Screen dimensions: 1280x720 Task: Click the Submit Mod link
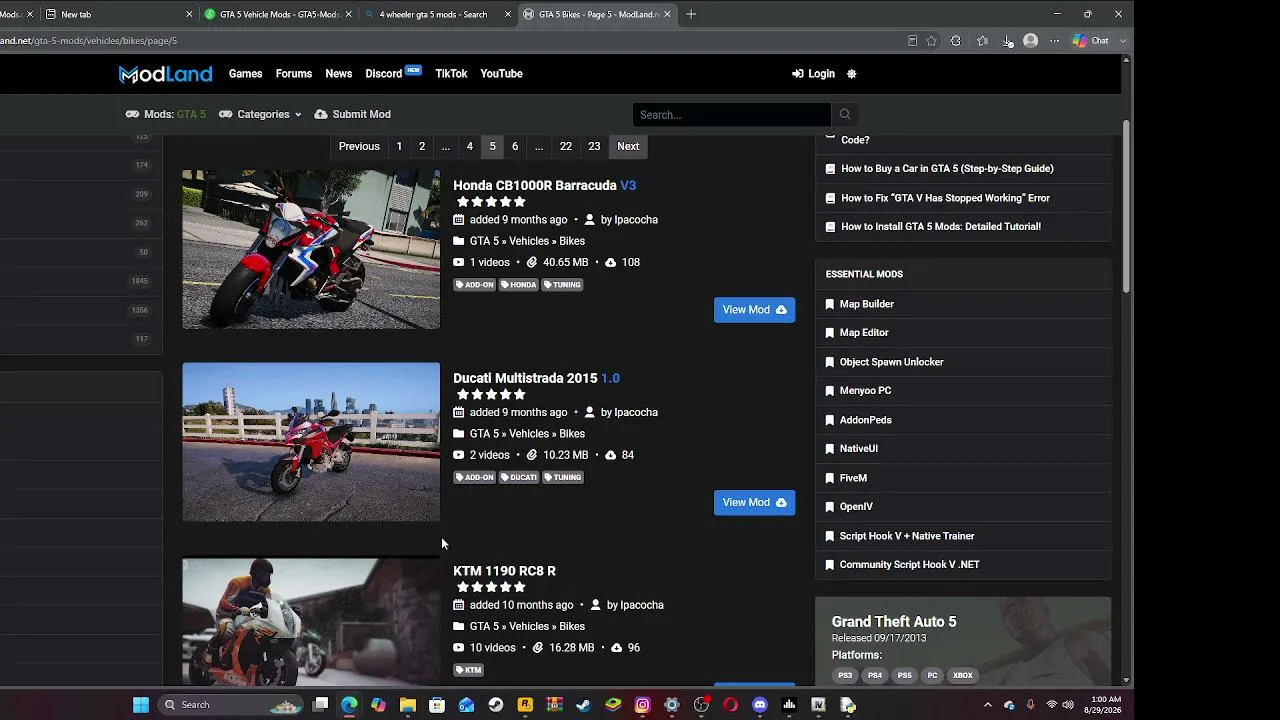[x=352, y=115]
